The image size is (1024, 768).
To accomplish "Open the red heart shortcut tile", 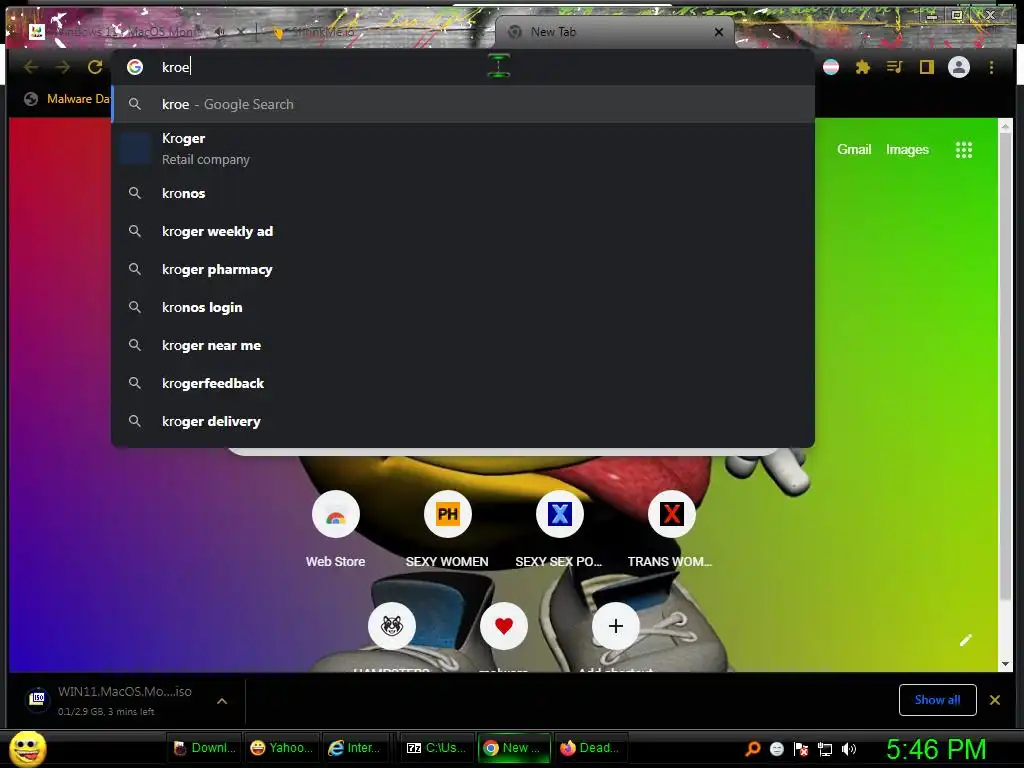I will click(x=504, y=626).
